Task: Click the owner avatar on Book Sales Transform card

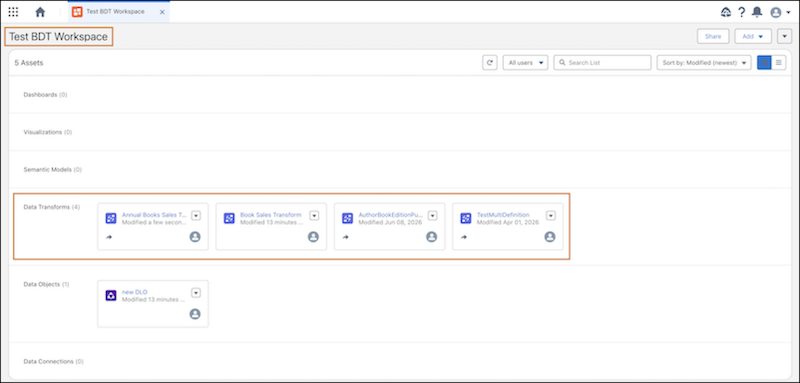Action: click(313, 237)
